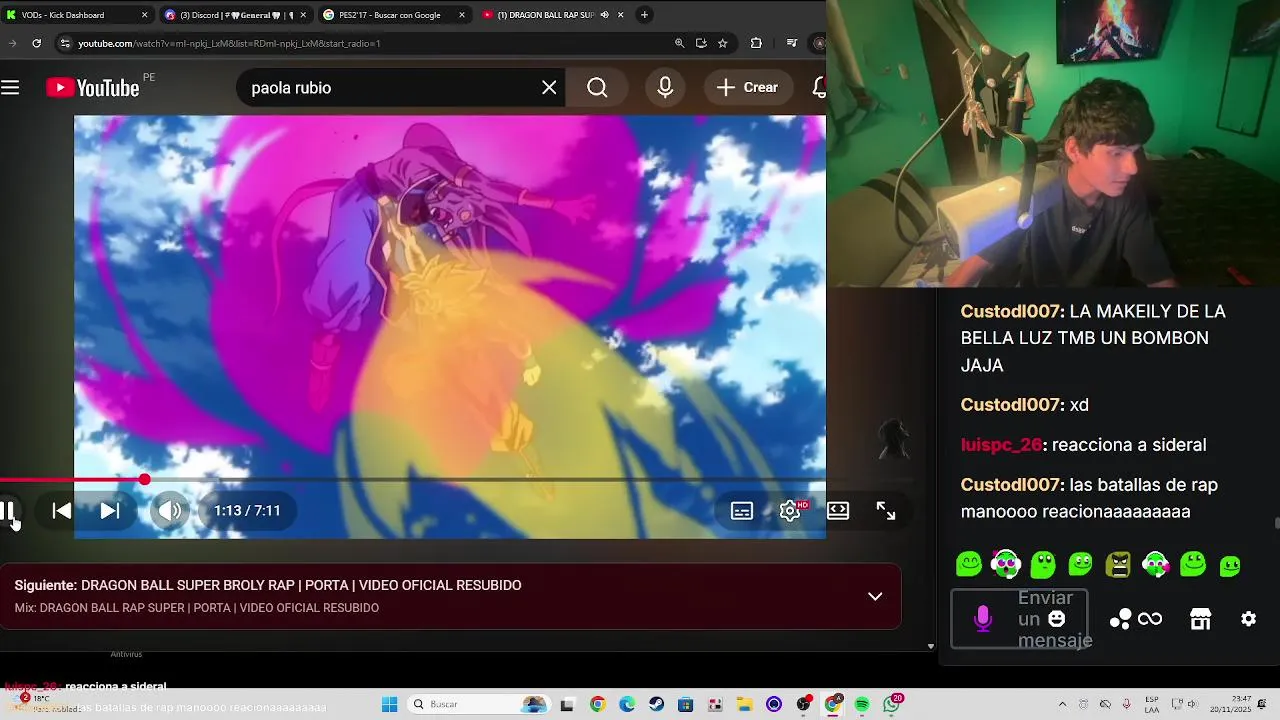Click the chat microphone button
The width and height of the screenshot is (1280, 720).
click(983, 619)
